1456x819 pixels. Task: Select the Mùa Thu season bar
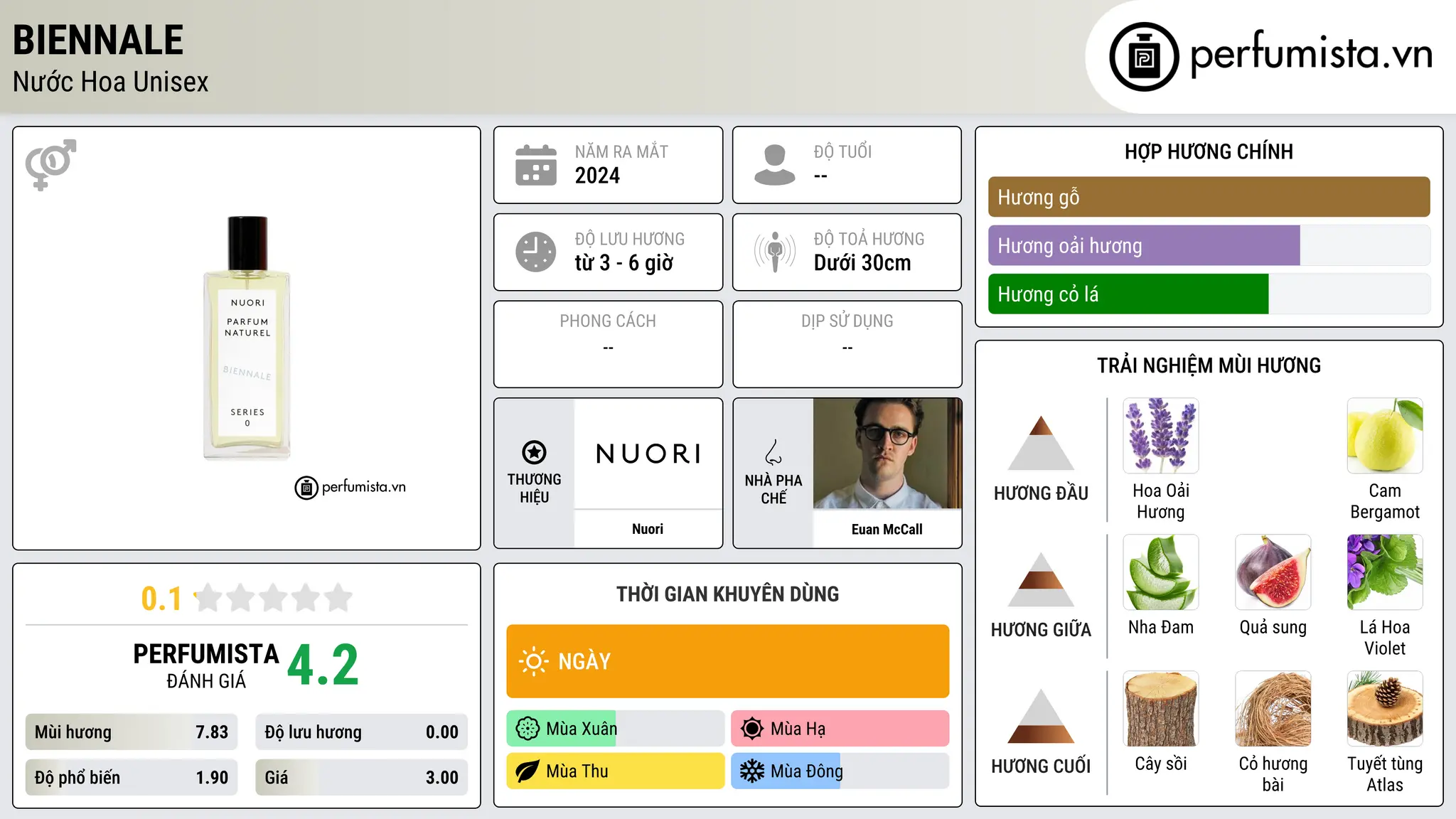616,771
